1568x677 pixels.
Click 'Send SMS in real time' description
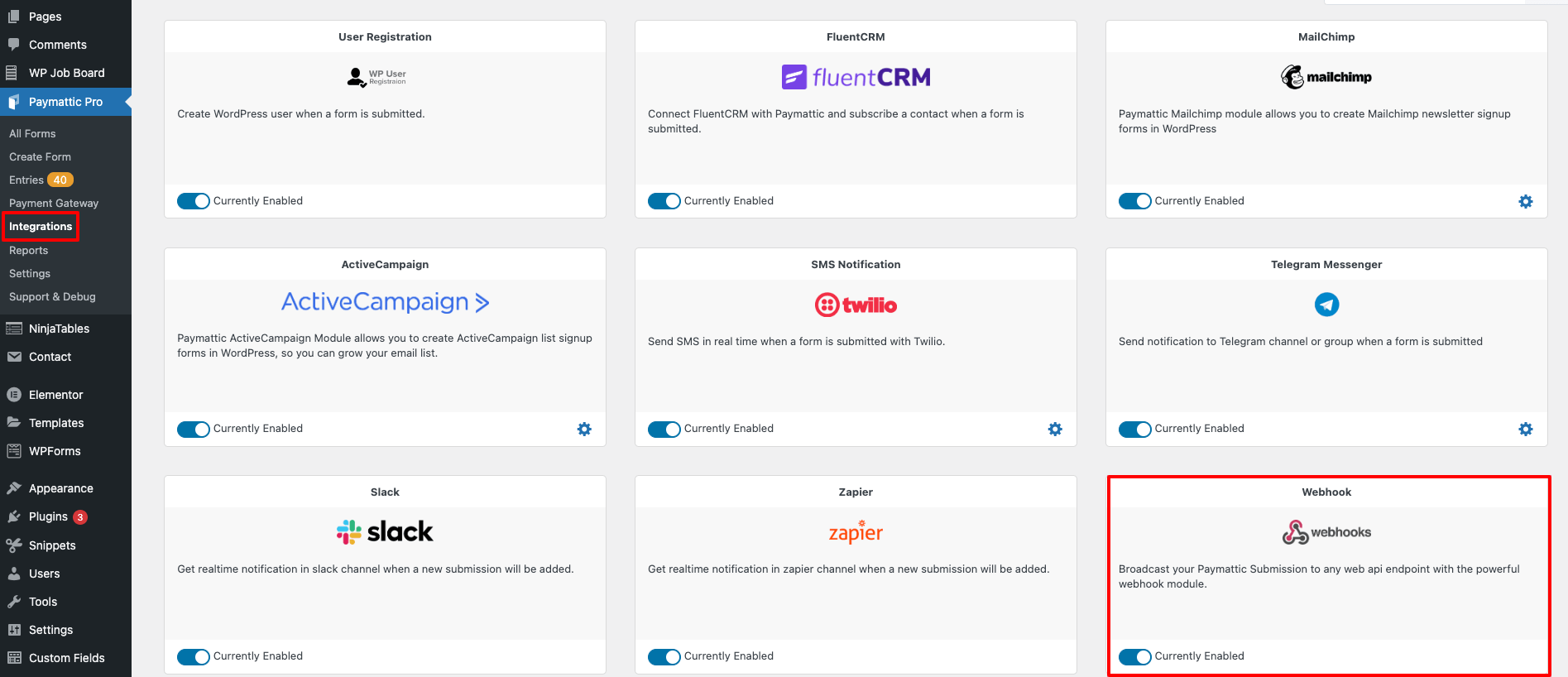796,341
